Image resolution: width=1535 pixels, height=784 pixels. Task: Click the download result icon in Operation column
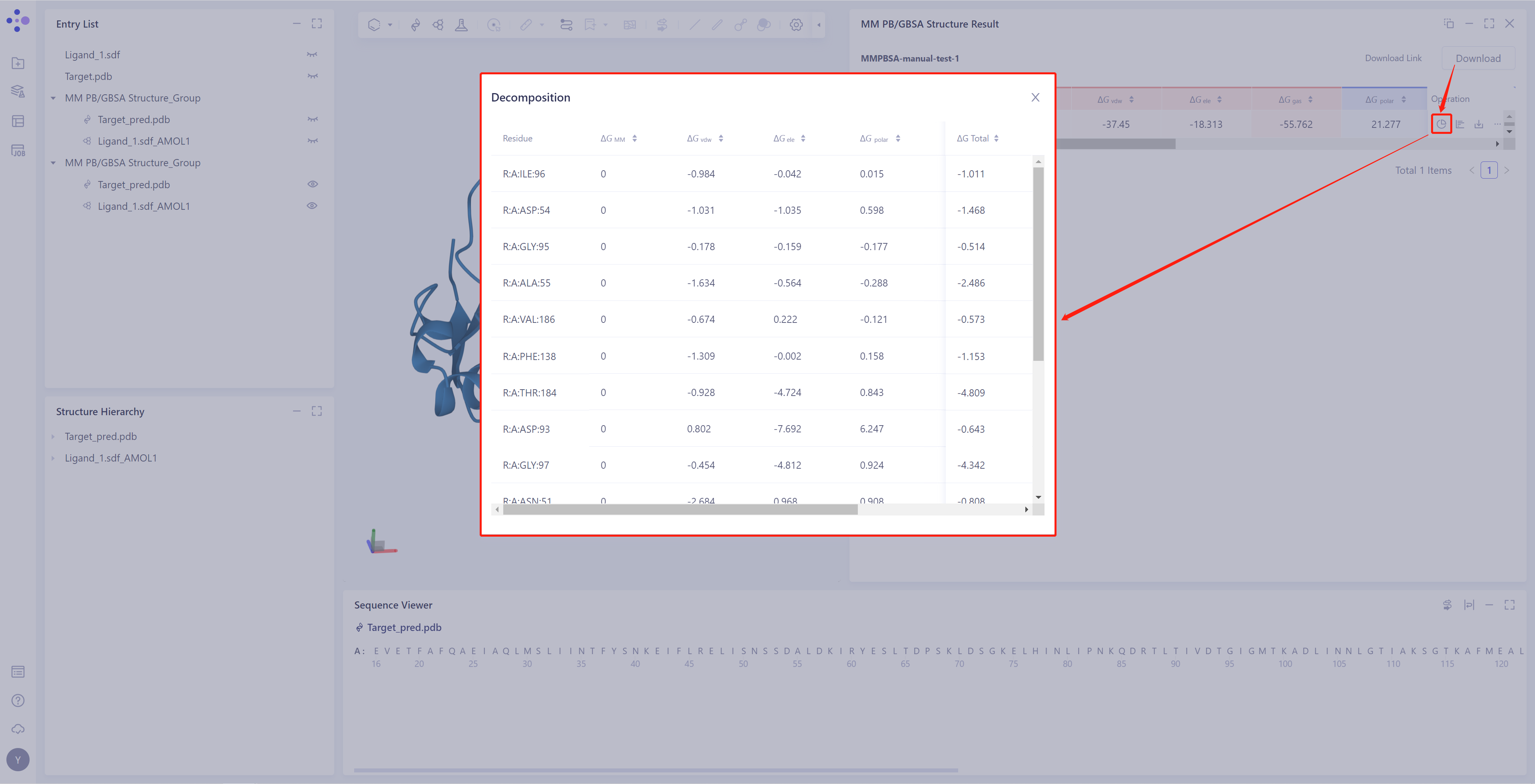(1479, 124)
